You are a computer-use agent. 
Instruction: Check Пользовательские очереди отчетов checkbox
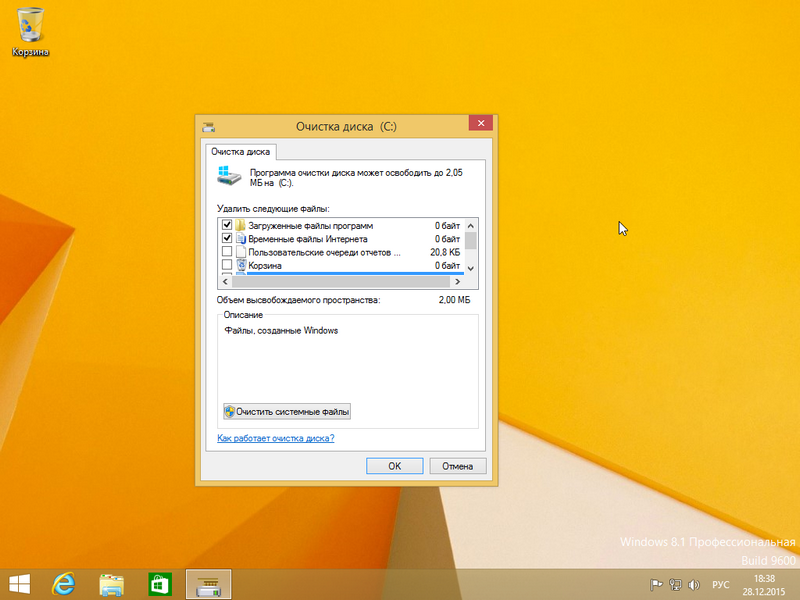click(227, 253)
